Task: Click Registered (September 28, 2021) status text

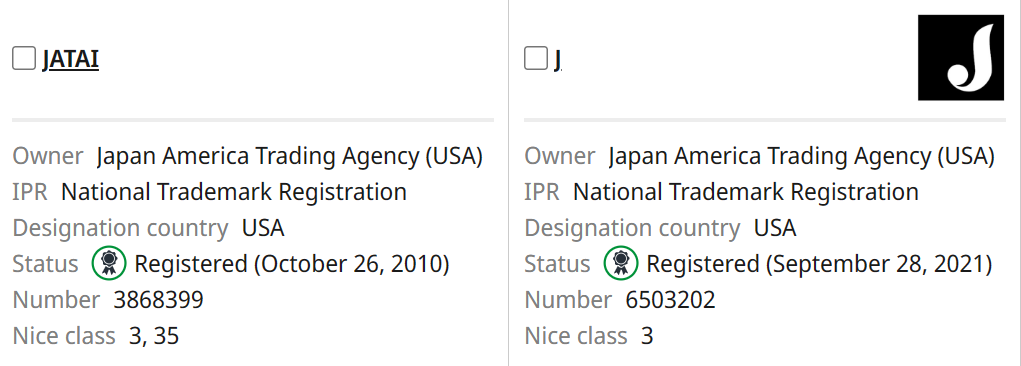Action: pos(819,264)
